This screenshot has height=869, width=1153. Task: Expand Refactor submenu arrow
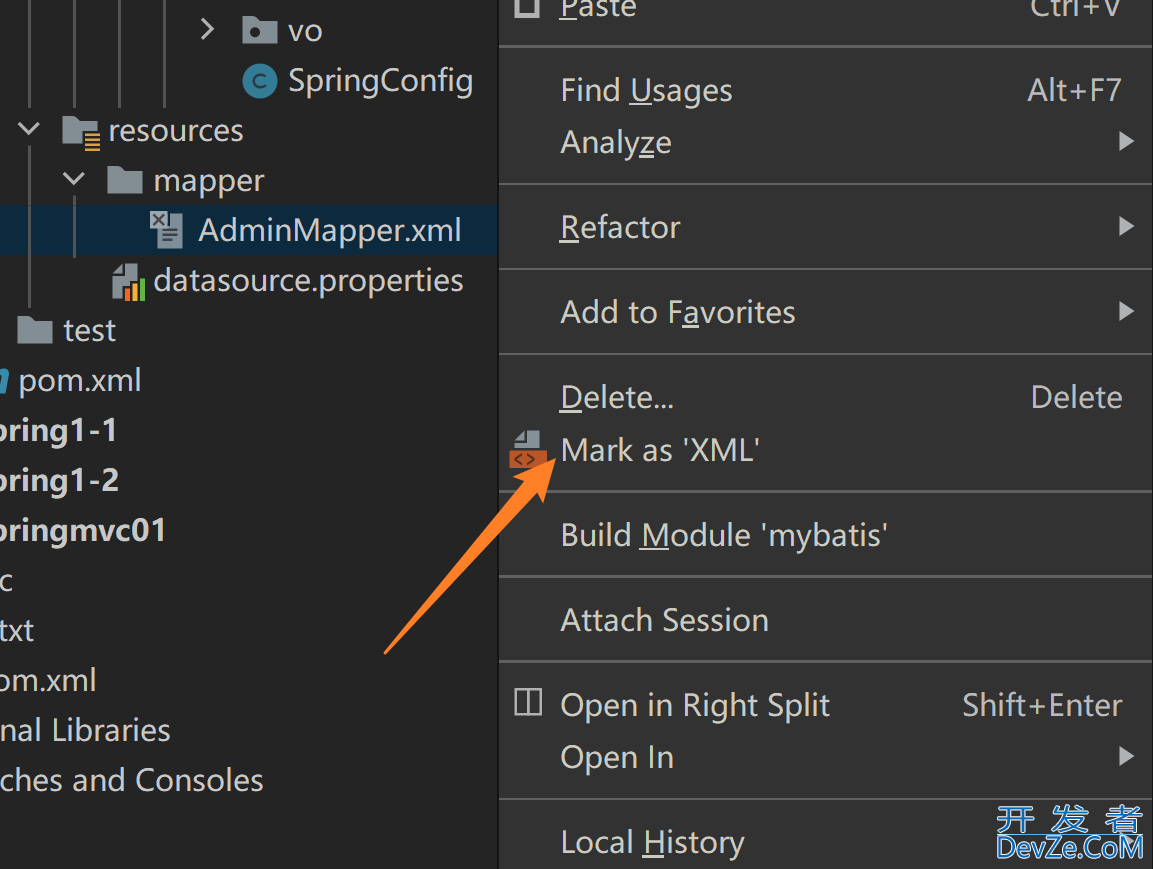1126,226
